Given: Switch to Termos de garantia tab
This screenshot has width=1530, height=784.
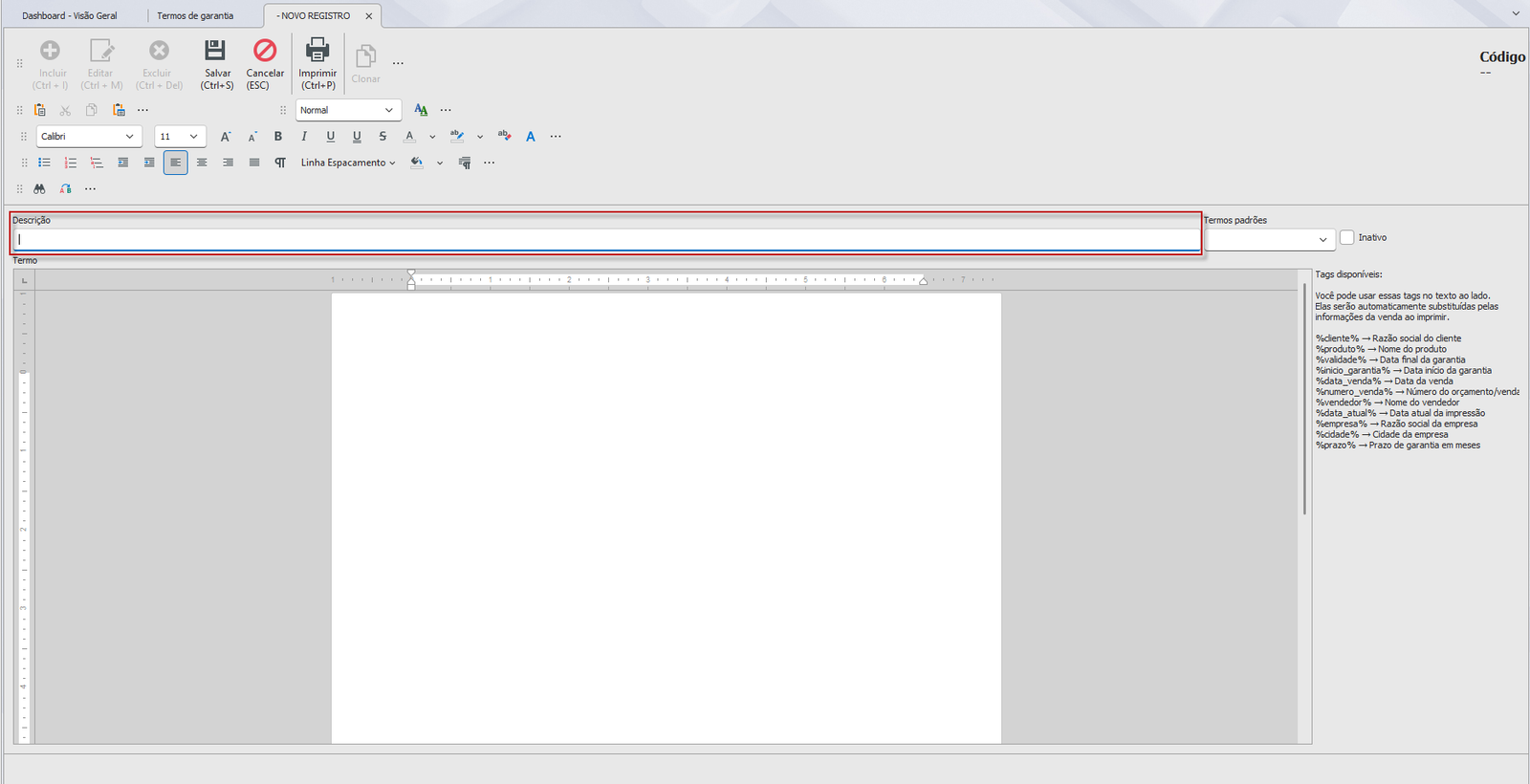Looking at the screenshot, I should pos(195,16).
